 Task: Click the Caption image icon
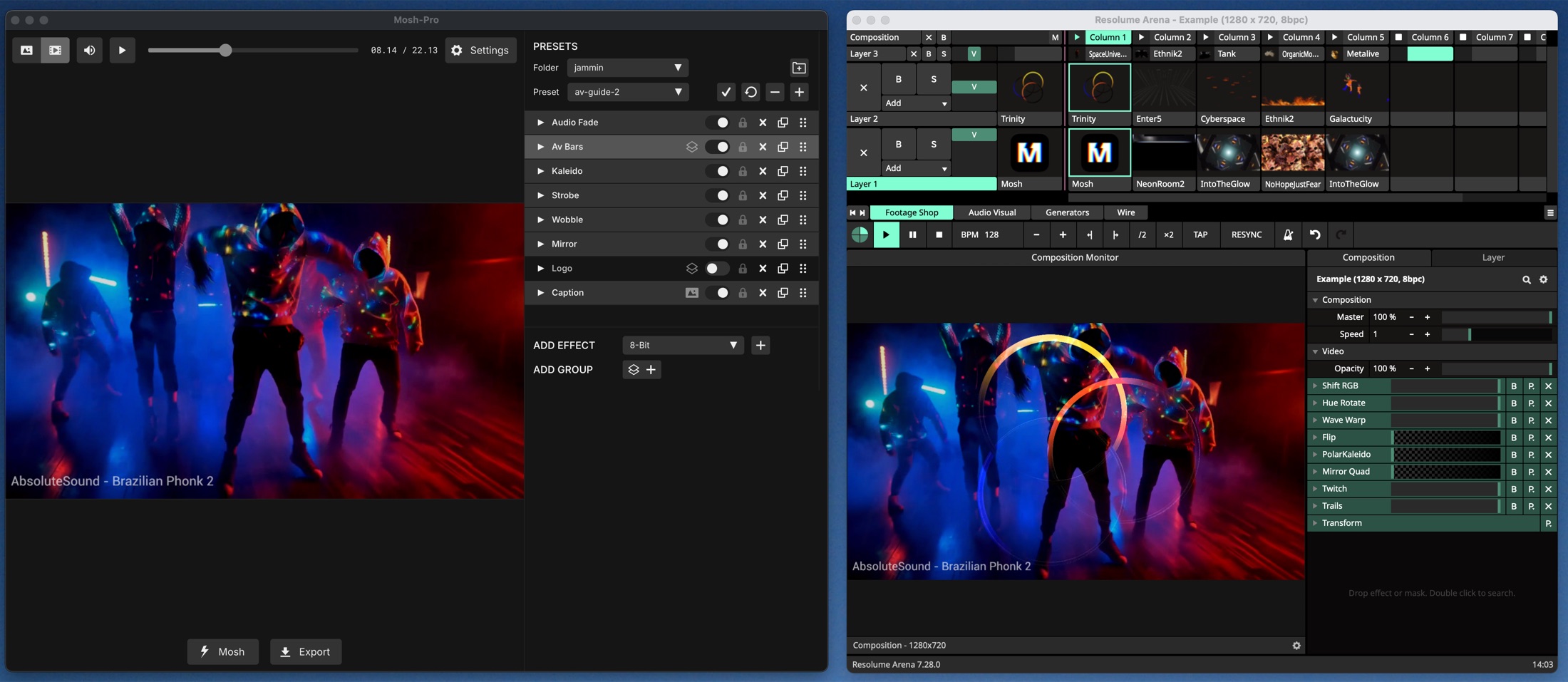(691, 293)
